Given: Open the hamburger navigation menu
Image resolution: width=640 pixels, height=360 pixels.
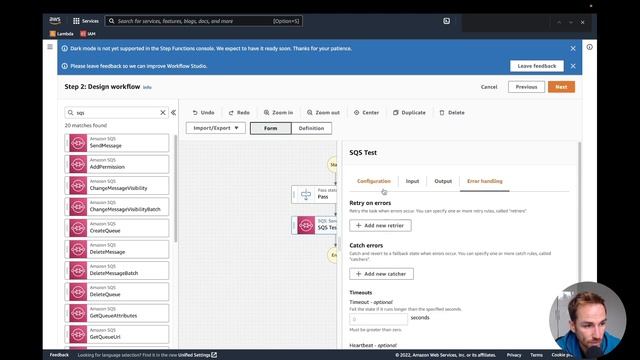Looking at the screenshot, I should (x=50, y=47).
